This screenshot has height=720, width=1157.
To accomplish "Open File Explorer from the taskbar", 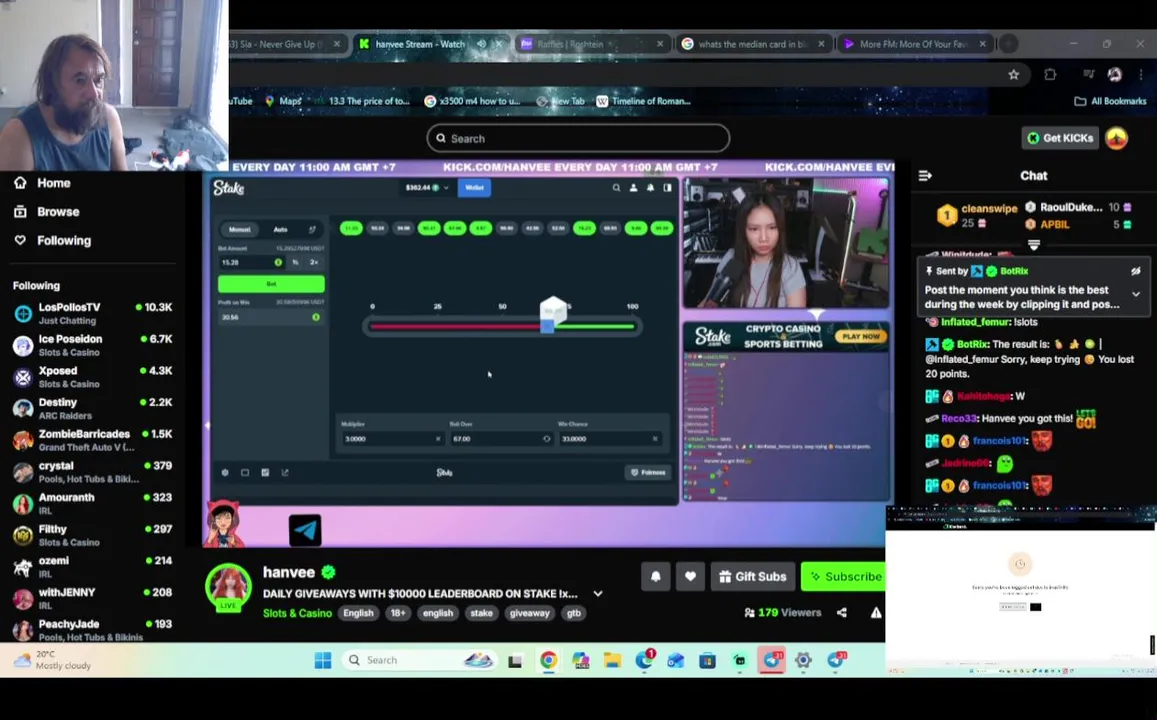I will [x=612, y=660].
